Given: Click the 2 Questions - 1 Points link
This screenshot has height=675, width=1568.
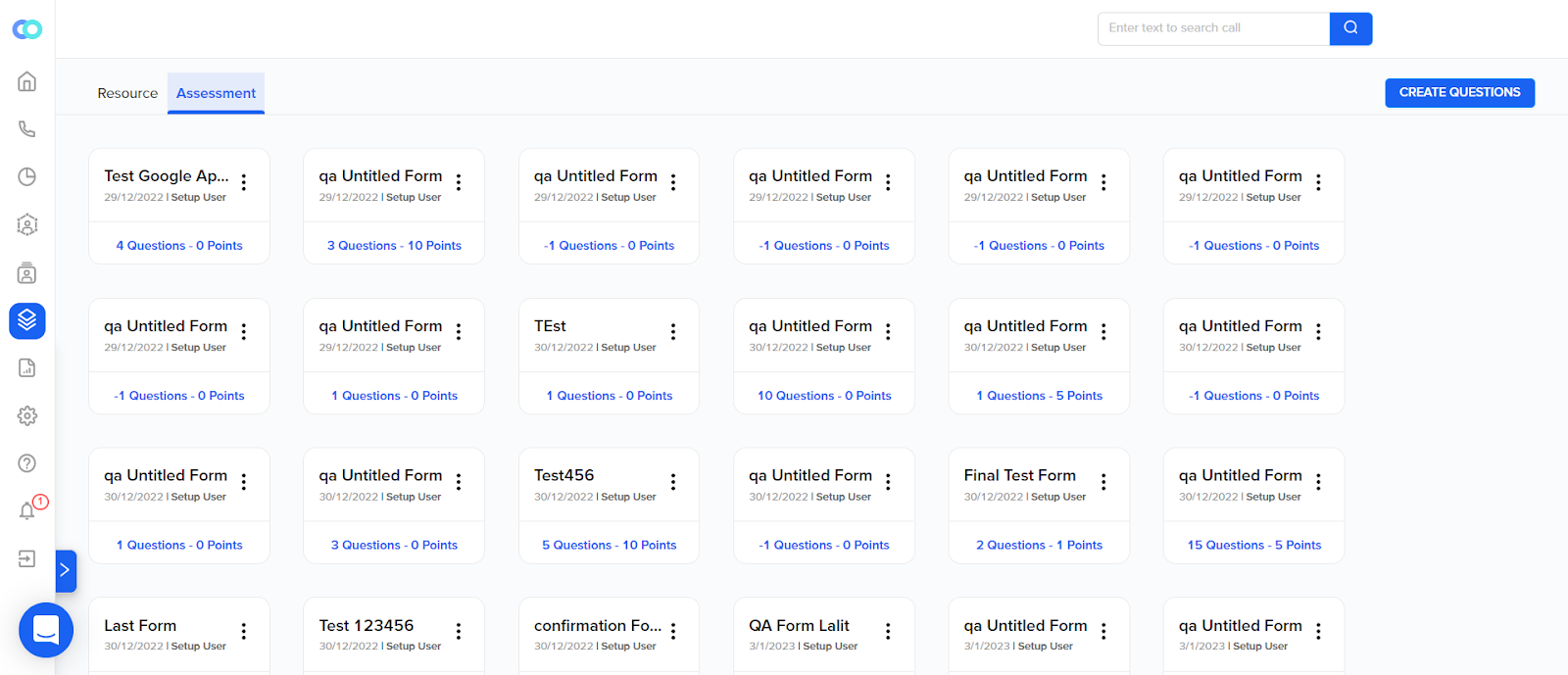Looking at the screenshot, I should [1039, 546].
